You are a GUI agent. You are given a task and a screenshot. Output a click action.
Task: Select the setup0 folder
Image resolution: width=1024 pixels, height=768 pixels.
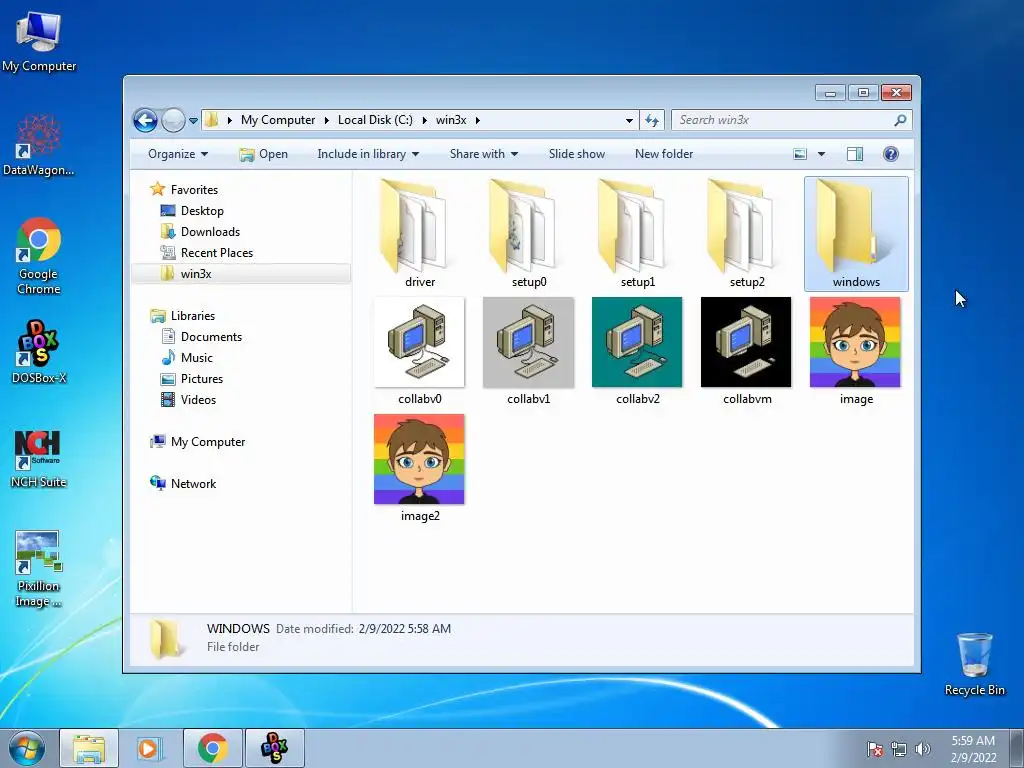click(528, 232)
